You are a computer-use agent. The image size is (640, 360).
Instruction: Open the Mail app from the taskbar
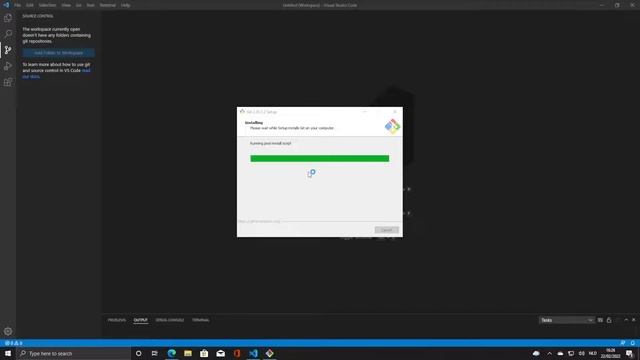pos(220,353)
